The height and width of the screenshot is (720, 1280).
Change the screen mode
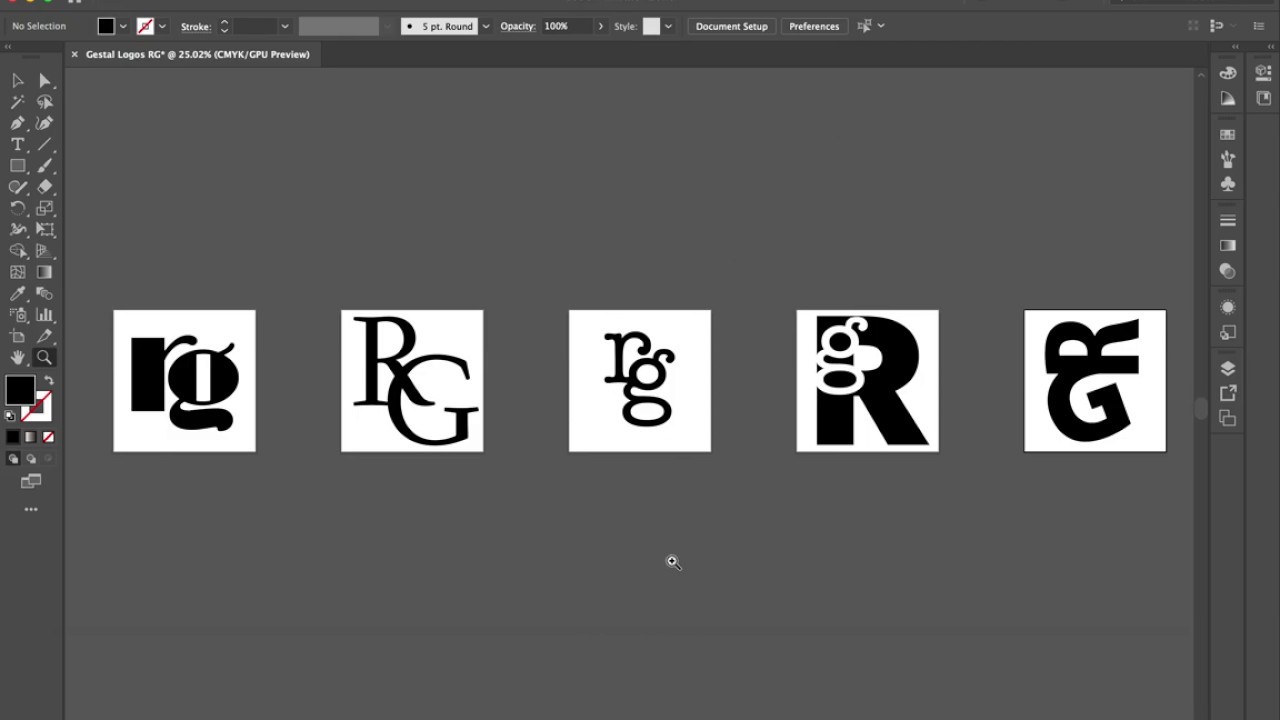(x=31, y=482)
